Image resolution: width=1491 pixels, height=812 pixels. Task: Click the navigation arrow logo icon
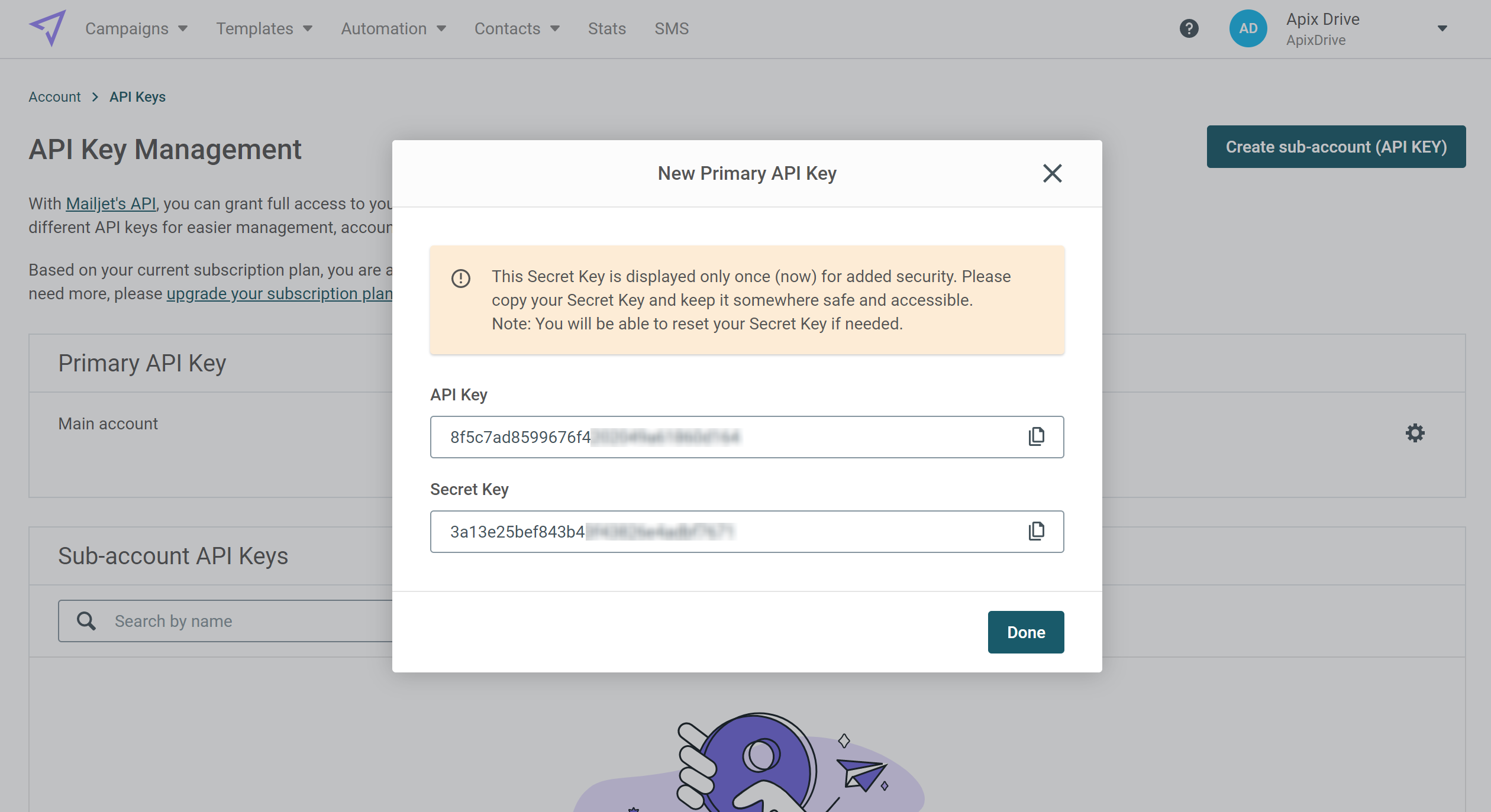(x=47, y=28)
